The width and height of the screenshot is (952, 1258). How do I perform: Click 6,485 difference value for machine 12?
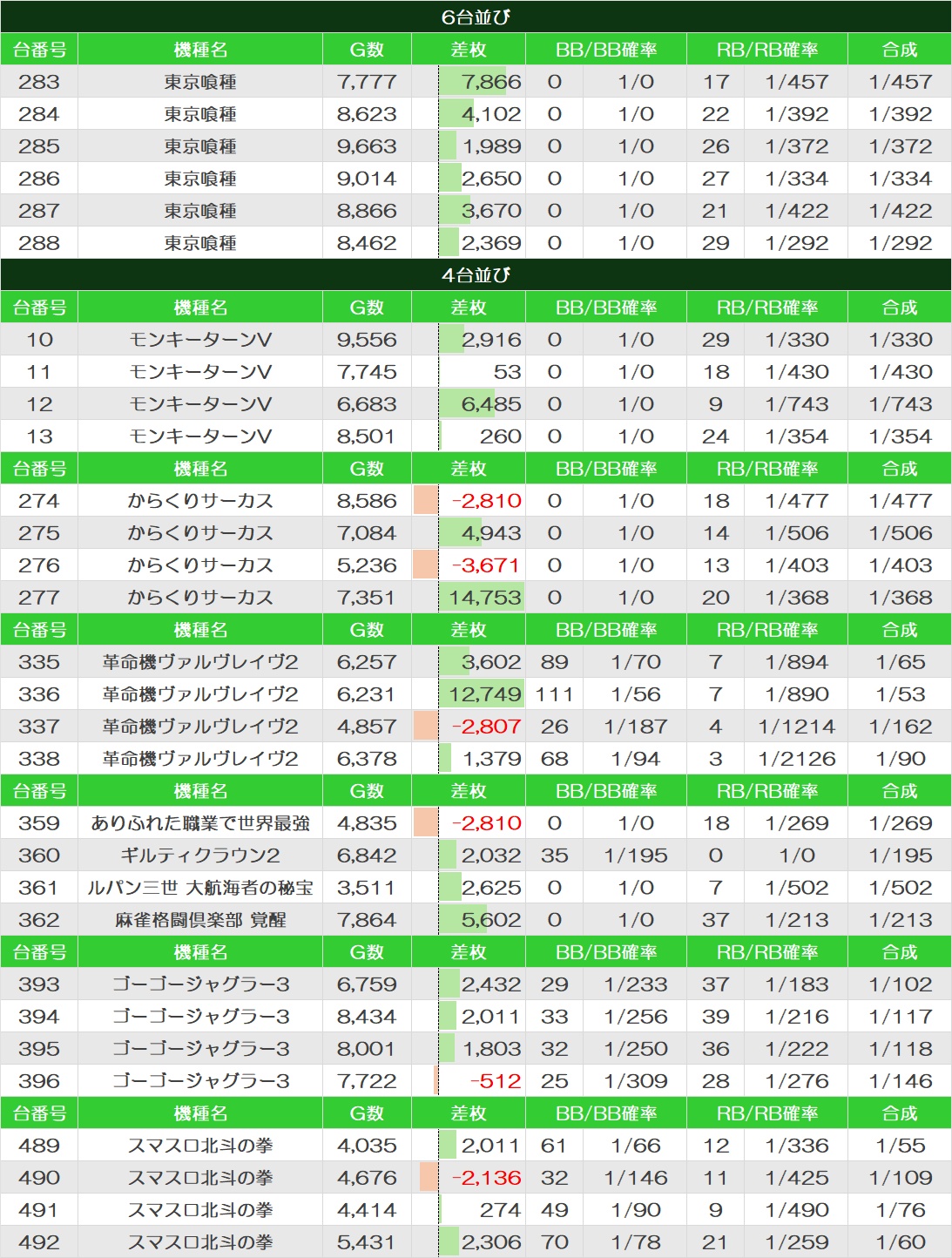[x=492, y=404]
